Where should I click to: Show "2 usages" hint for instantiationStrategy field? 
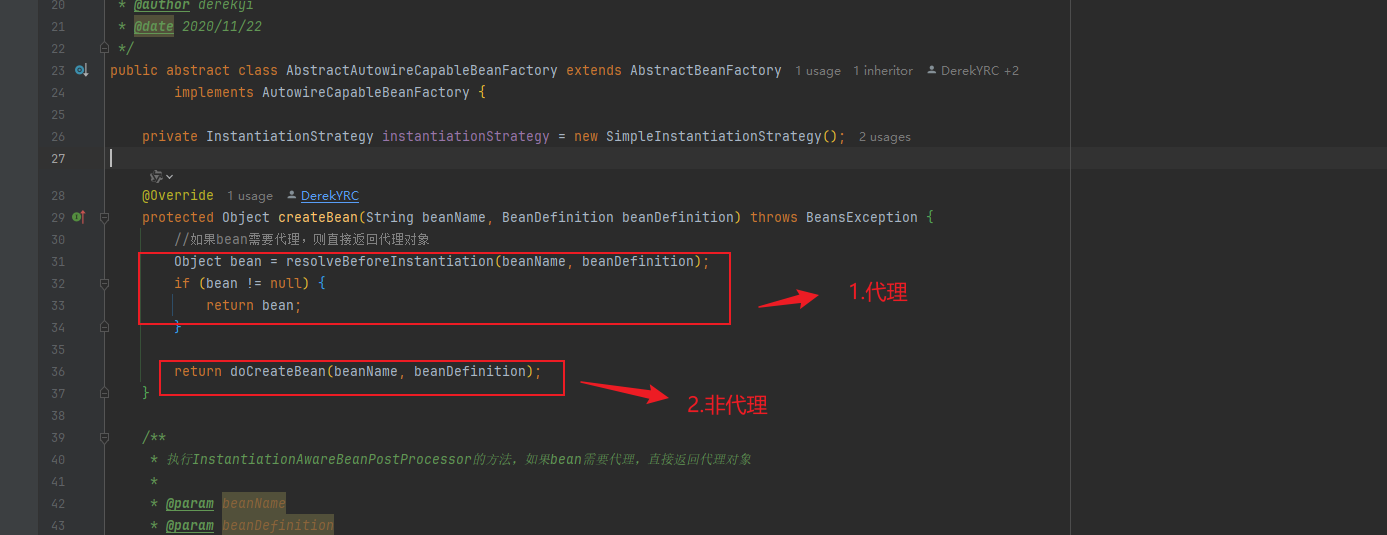[x=885, y=137]
